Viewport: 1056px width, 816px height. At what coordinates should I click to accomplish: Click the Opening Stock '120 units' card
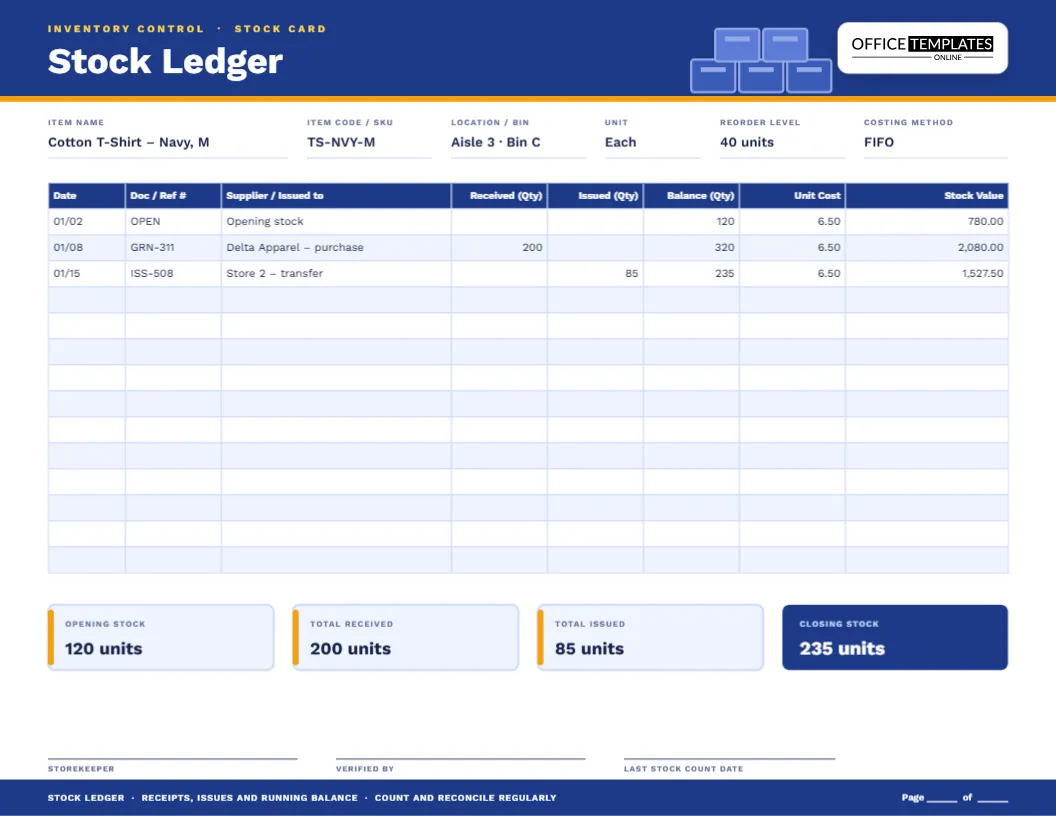(x=161, y=637)
